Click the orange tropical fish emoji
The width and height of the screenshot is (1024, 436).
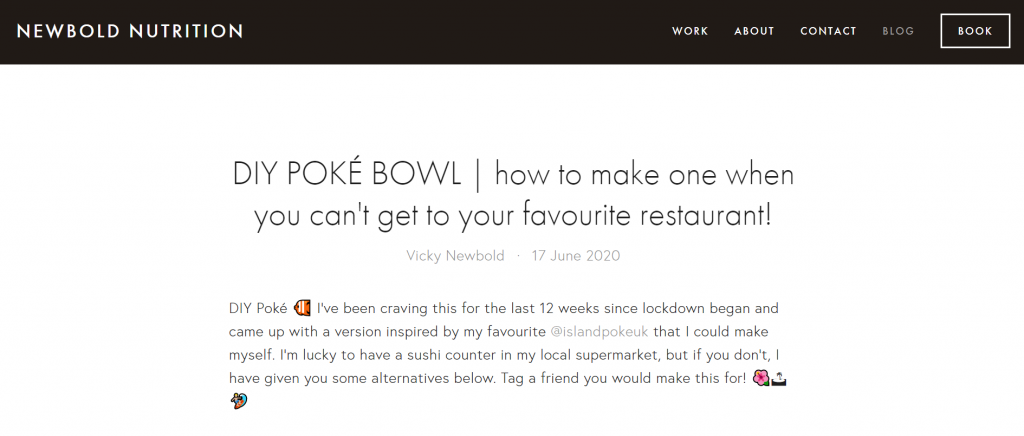302,307
